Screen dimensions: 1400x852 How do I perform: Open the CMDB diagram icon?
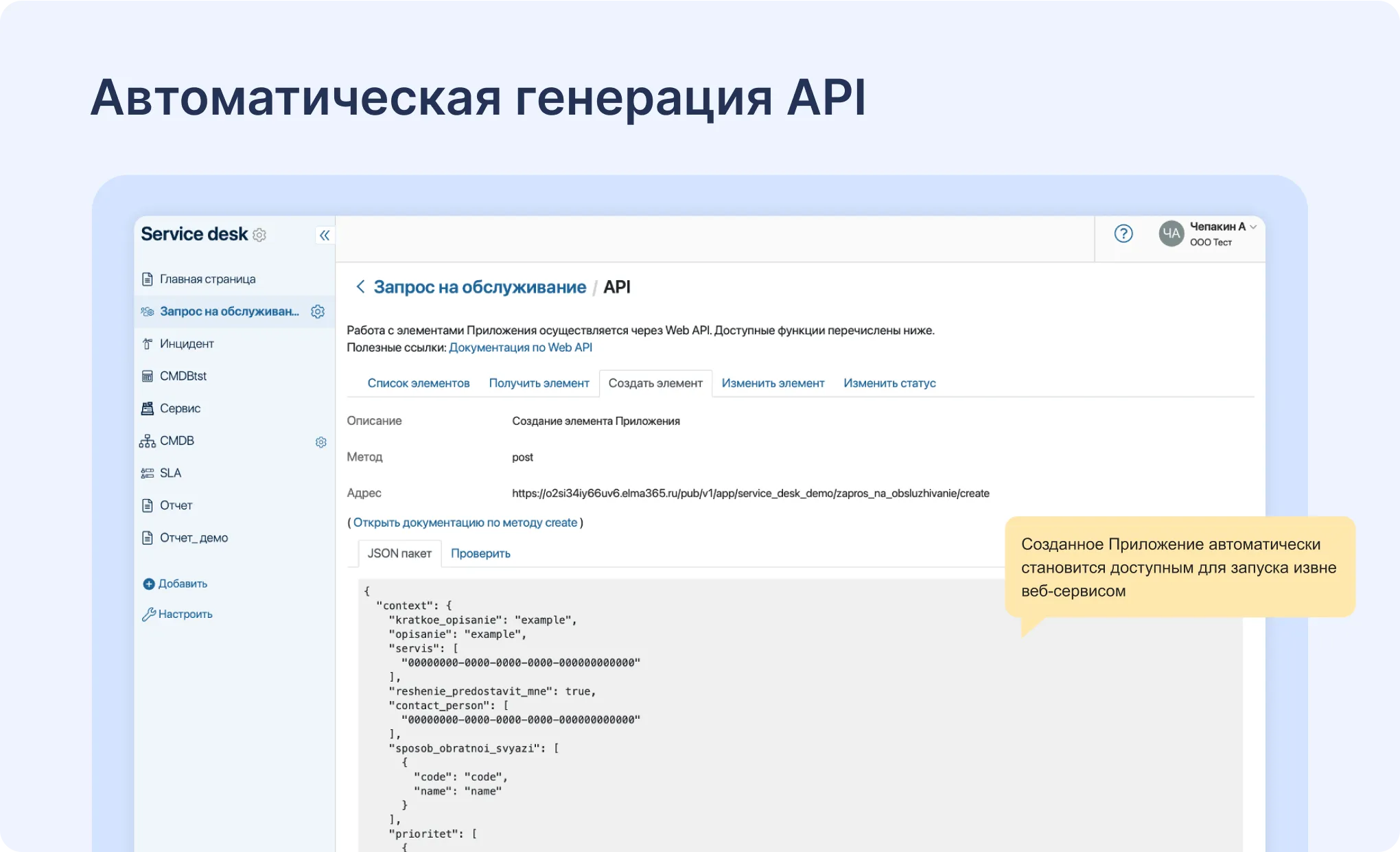click(x=147, y=440)
